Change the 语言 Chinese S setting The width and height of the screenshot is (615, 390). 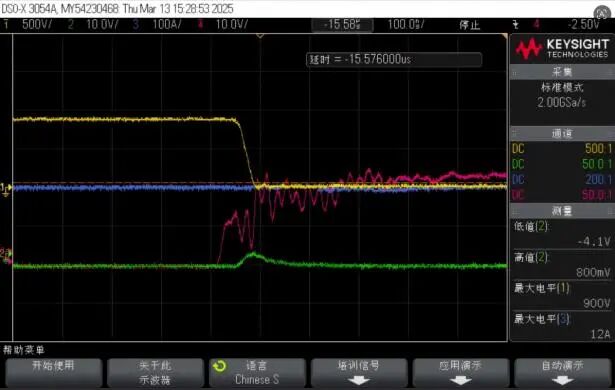(x=257, y=373)
